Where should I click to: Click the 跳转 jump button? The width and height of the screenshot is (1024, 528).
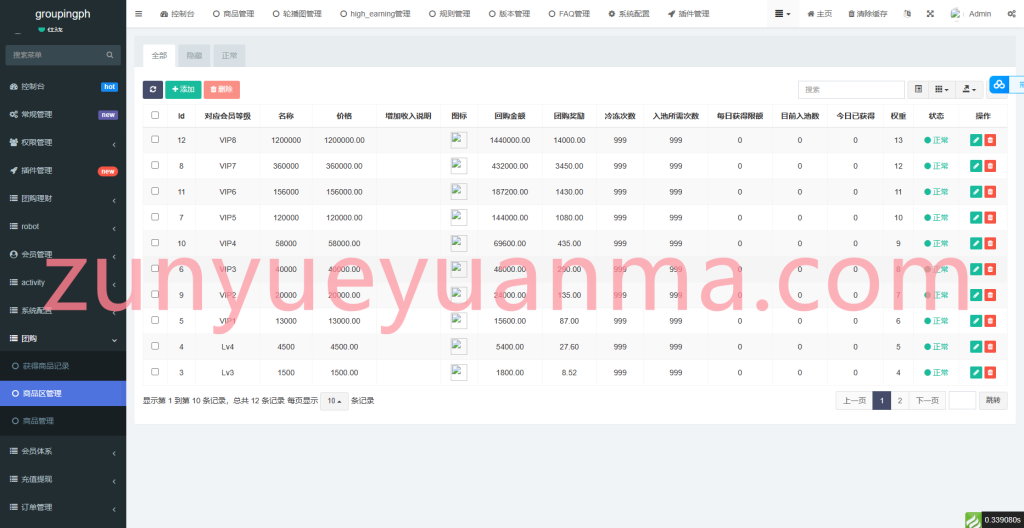[x=993, y=401]
